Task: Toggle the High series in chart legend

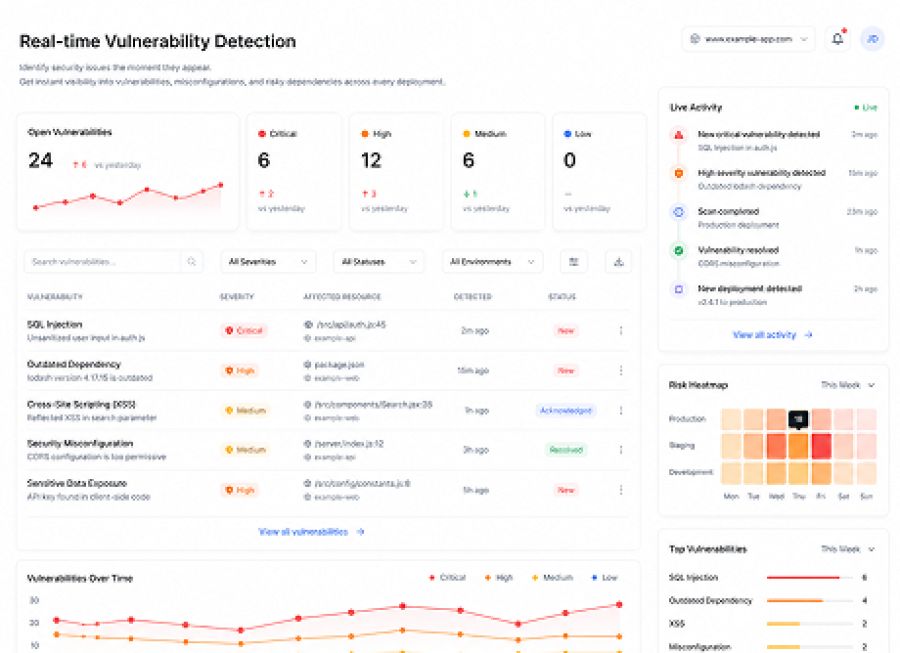Action: point(498,577)
